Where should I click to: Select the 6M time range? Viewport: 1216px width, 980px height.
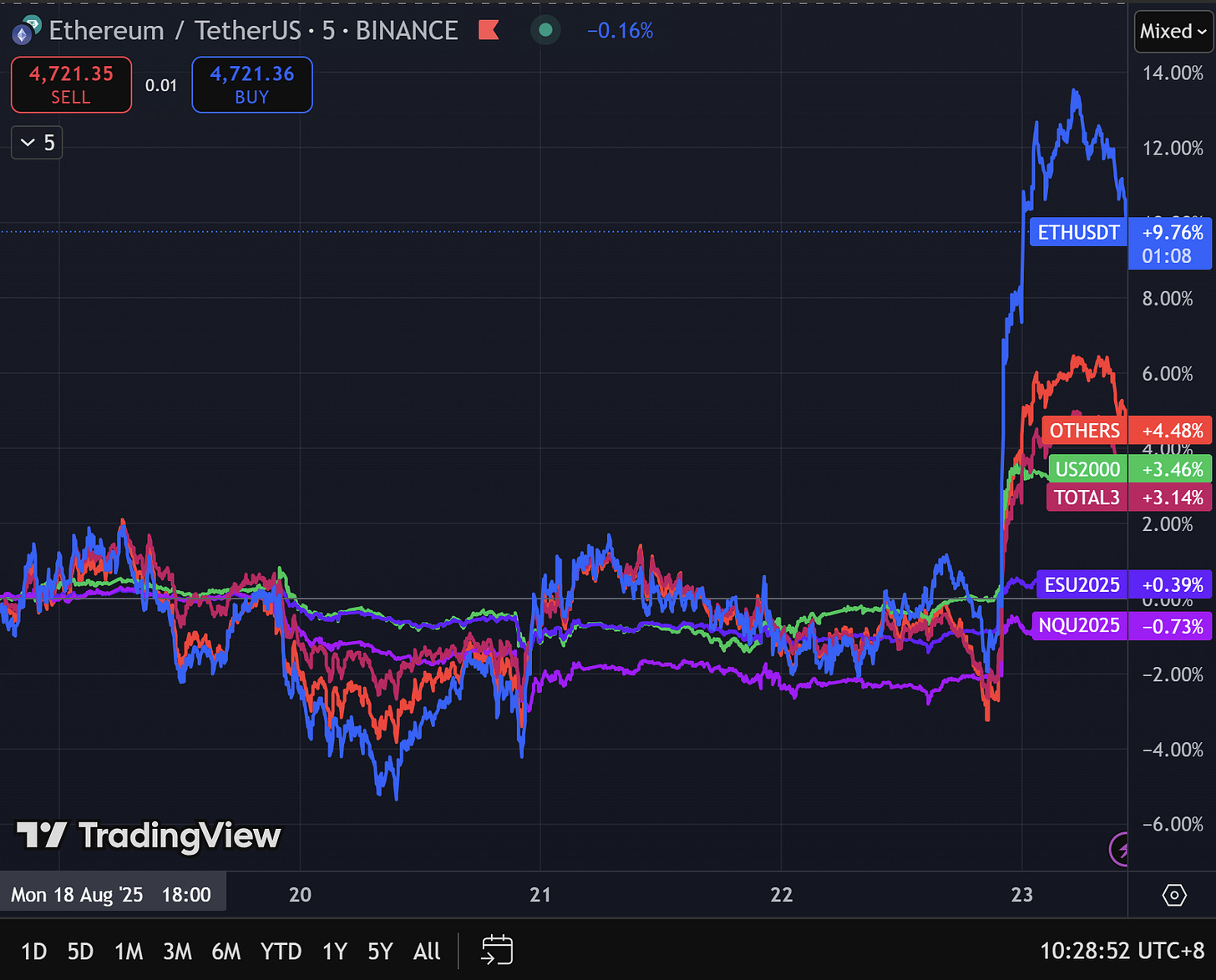[226, 951]
